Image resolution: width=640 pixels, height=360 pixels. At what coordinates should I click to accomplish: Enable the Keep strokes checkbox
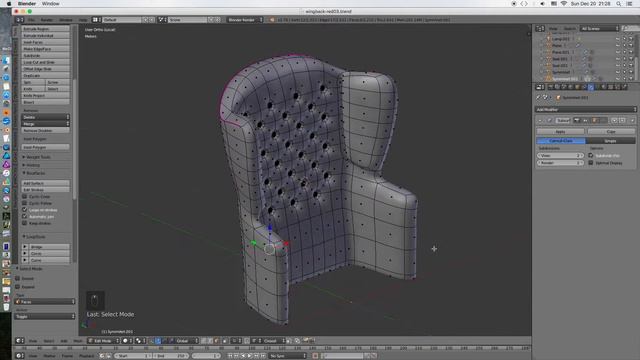pyautogui.click(x=24, y=223)
